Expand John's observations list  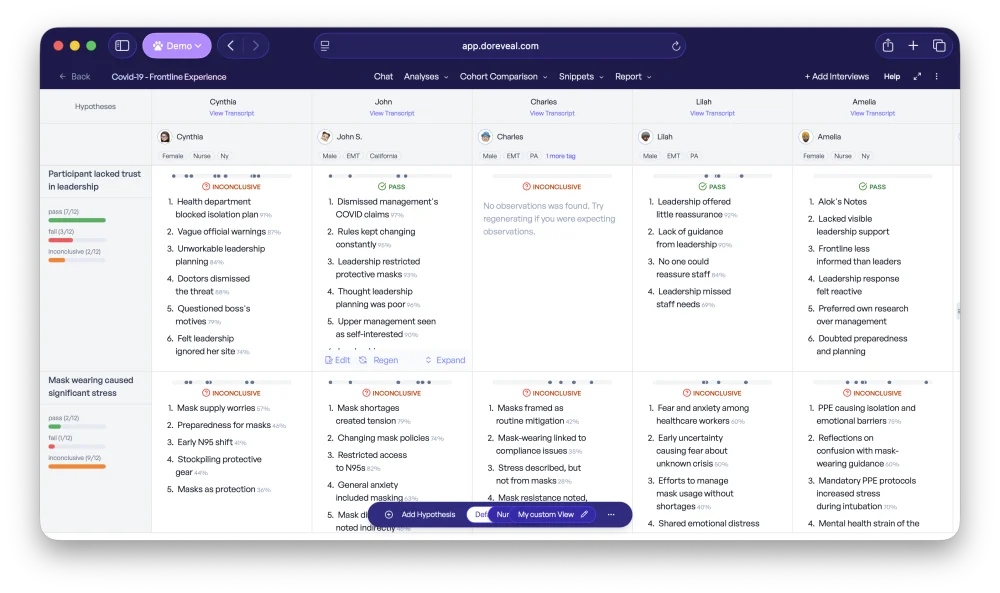point(445,360)
